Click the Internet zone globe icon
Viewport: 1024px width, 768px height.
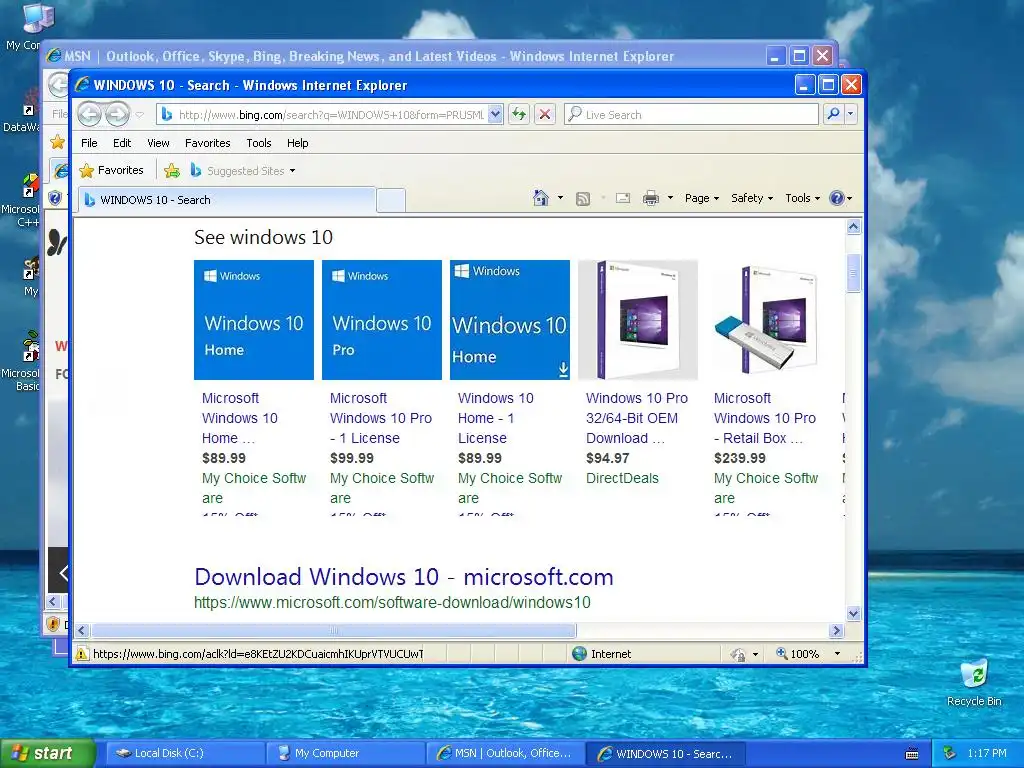(579, 654)
